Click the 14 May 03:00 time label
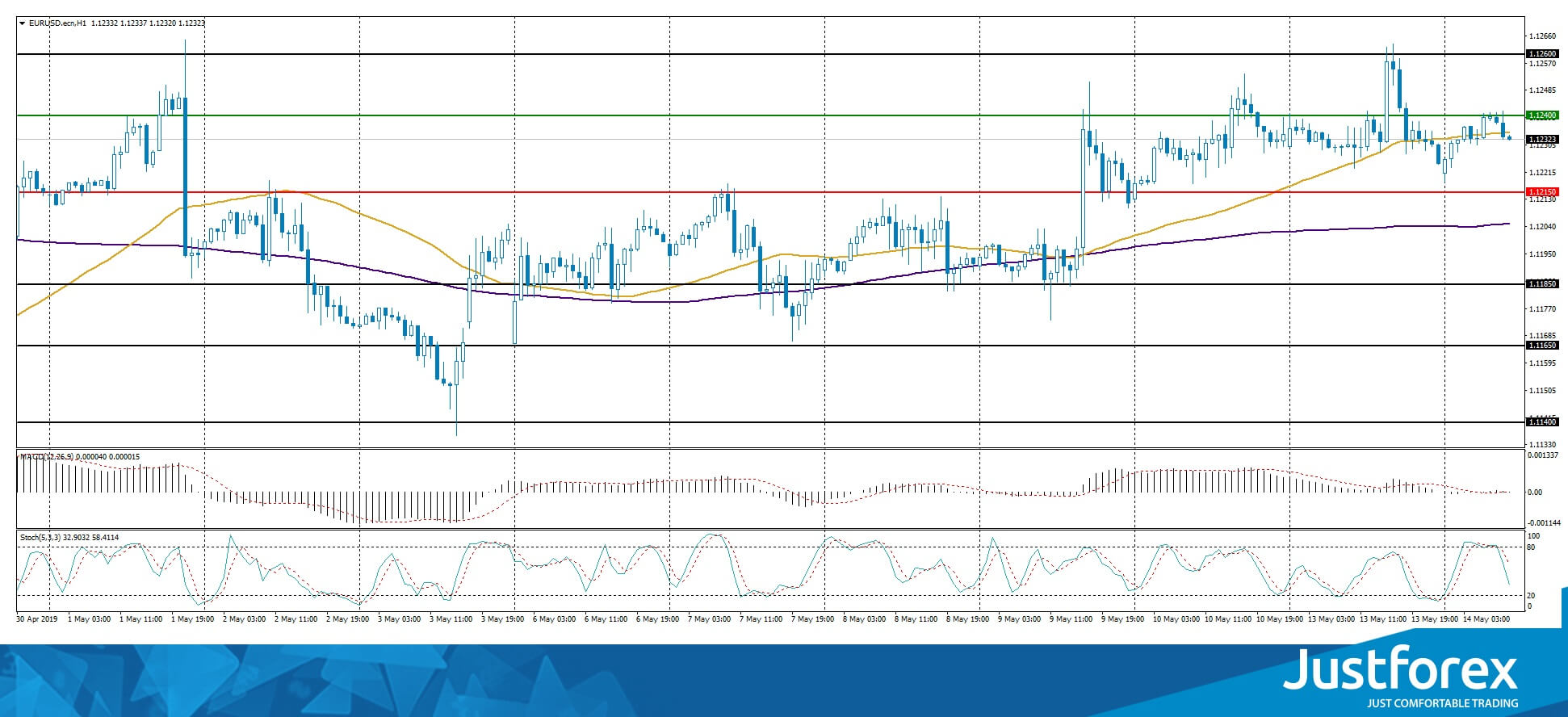This screenshot has width=1568, height=717. 1487,619
